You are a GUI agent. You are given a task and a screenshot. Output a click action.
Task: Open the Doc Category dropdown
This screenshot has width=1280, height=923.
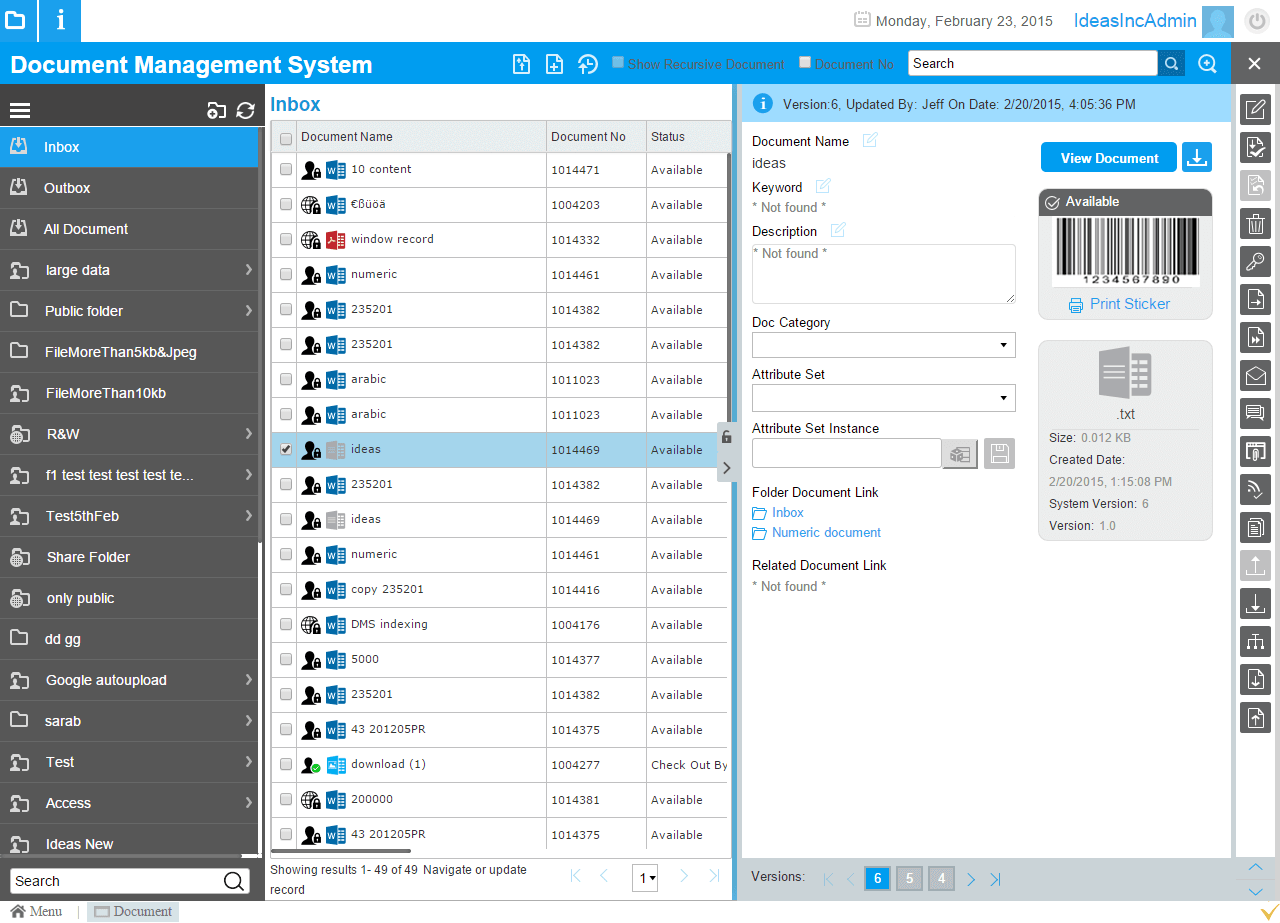pyautogui.click(x=883, y=345)
